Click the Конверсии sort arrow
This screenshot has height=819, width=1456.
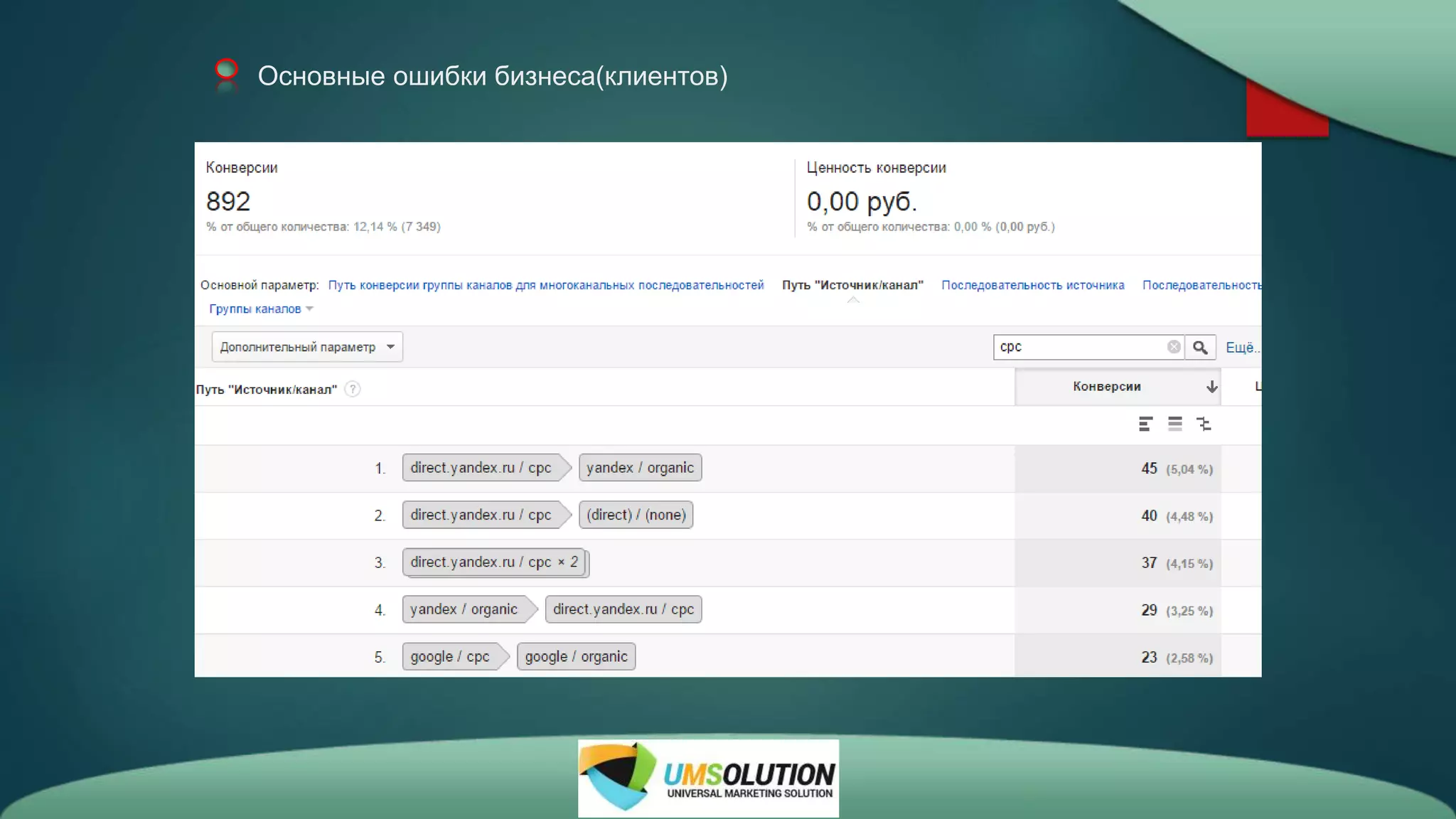(1212, 387)
